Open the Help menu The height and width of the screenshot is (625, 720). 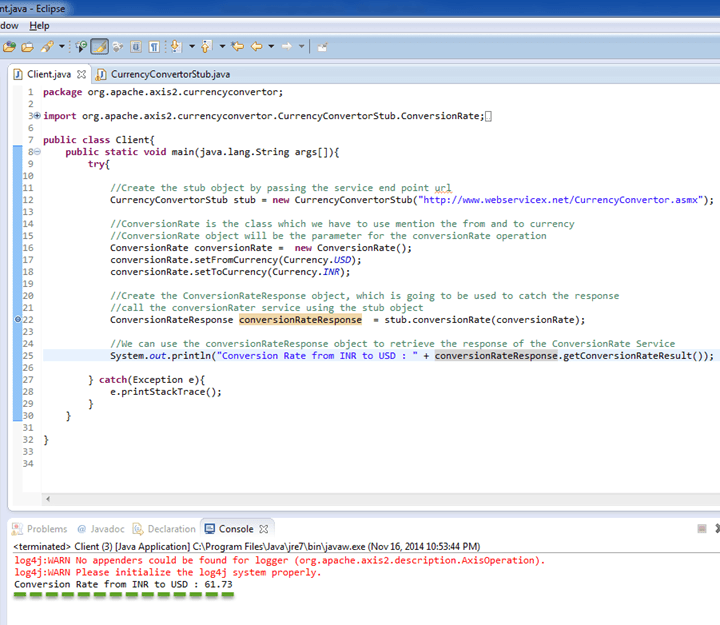39,25
